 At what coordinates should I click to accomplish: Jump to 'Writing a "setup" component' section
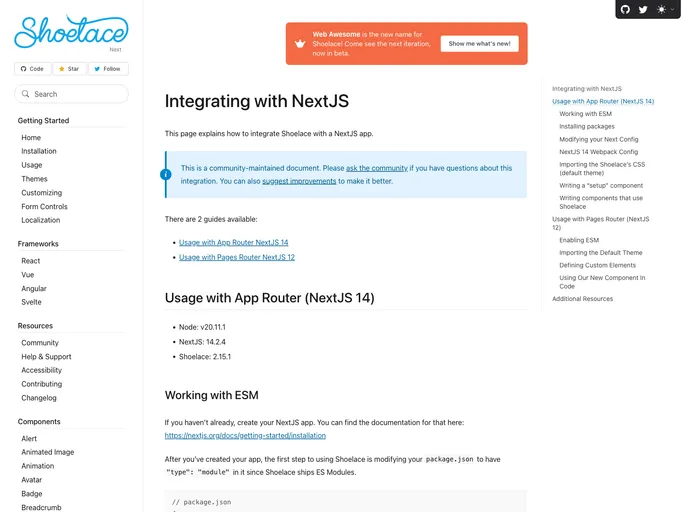coord(601,186)
